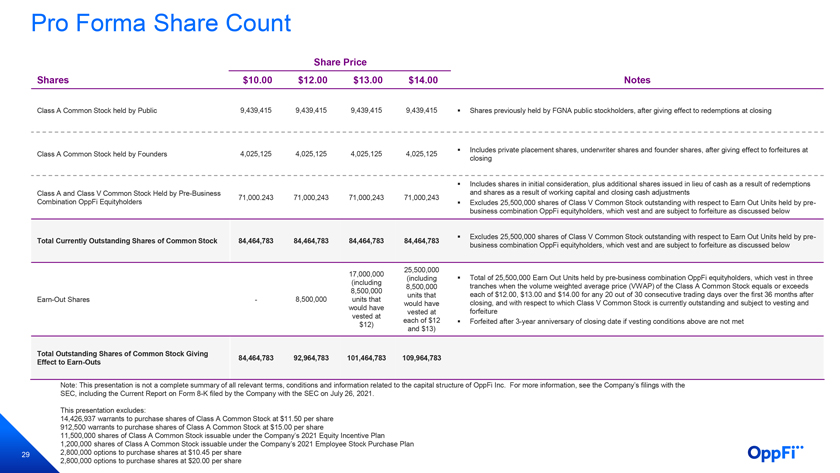840x473 pixels.
Task: Select the "$12.00" column header
Action: (x=312, y=80)
